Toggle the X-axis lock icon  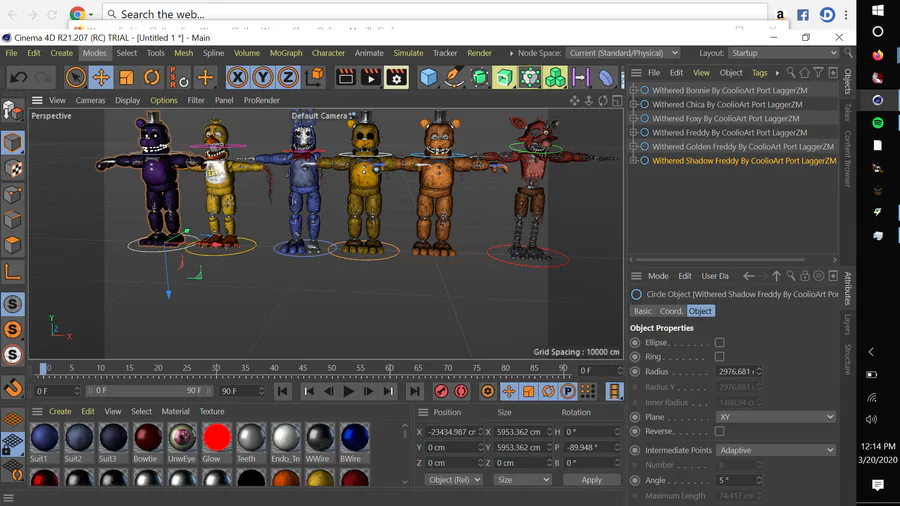[x=237, y=77]
